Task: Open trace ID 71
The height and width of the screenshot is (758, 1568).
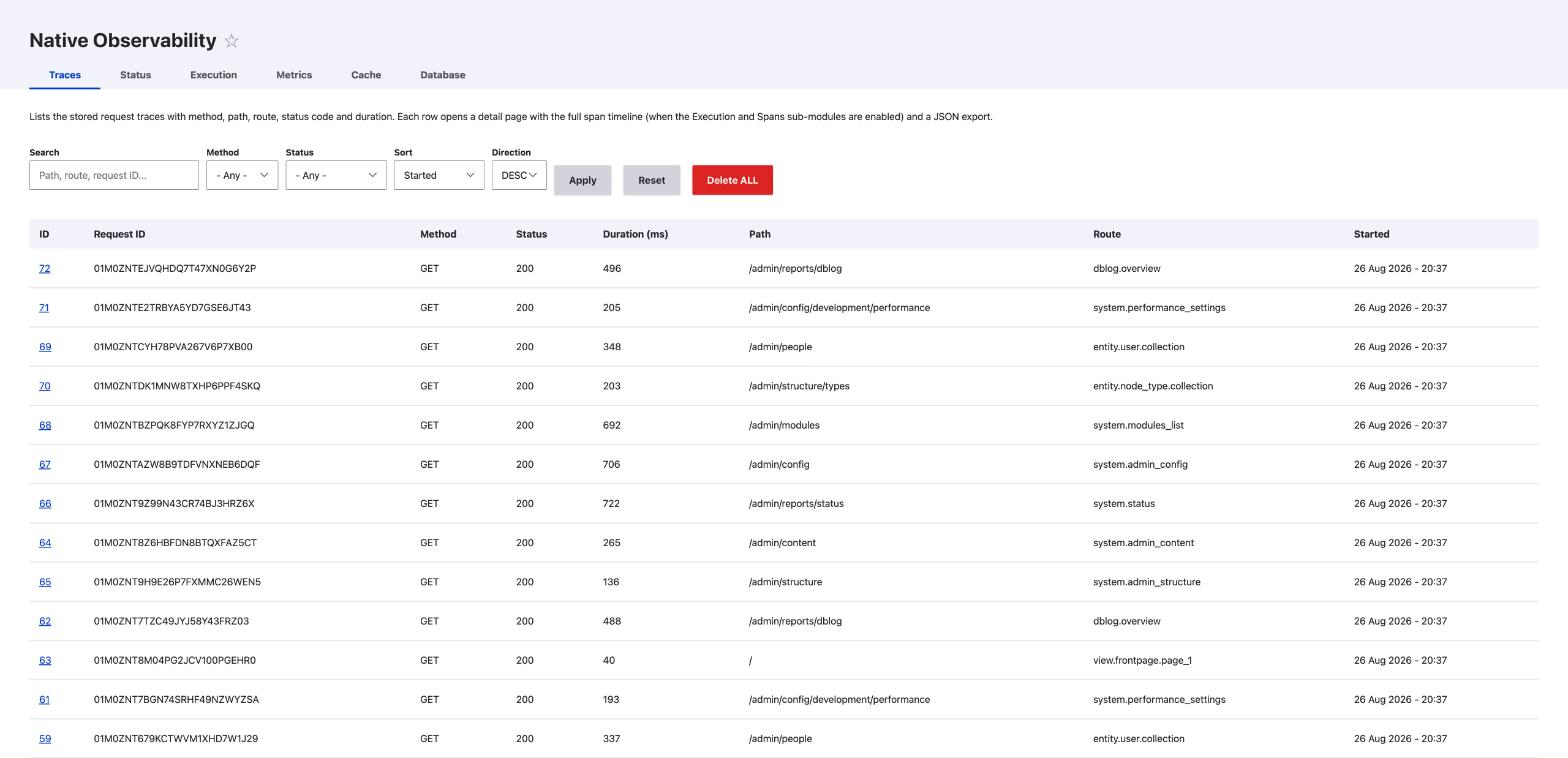Action: pyautogui.click(x=44, y=308)
